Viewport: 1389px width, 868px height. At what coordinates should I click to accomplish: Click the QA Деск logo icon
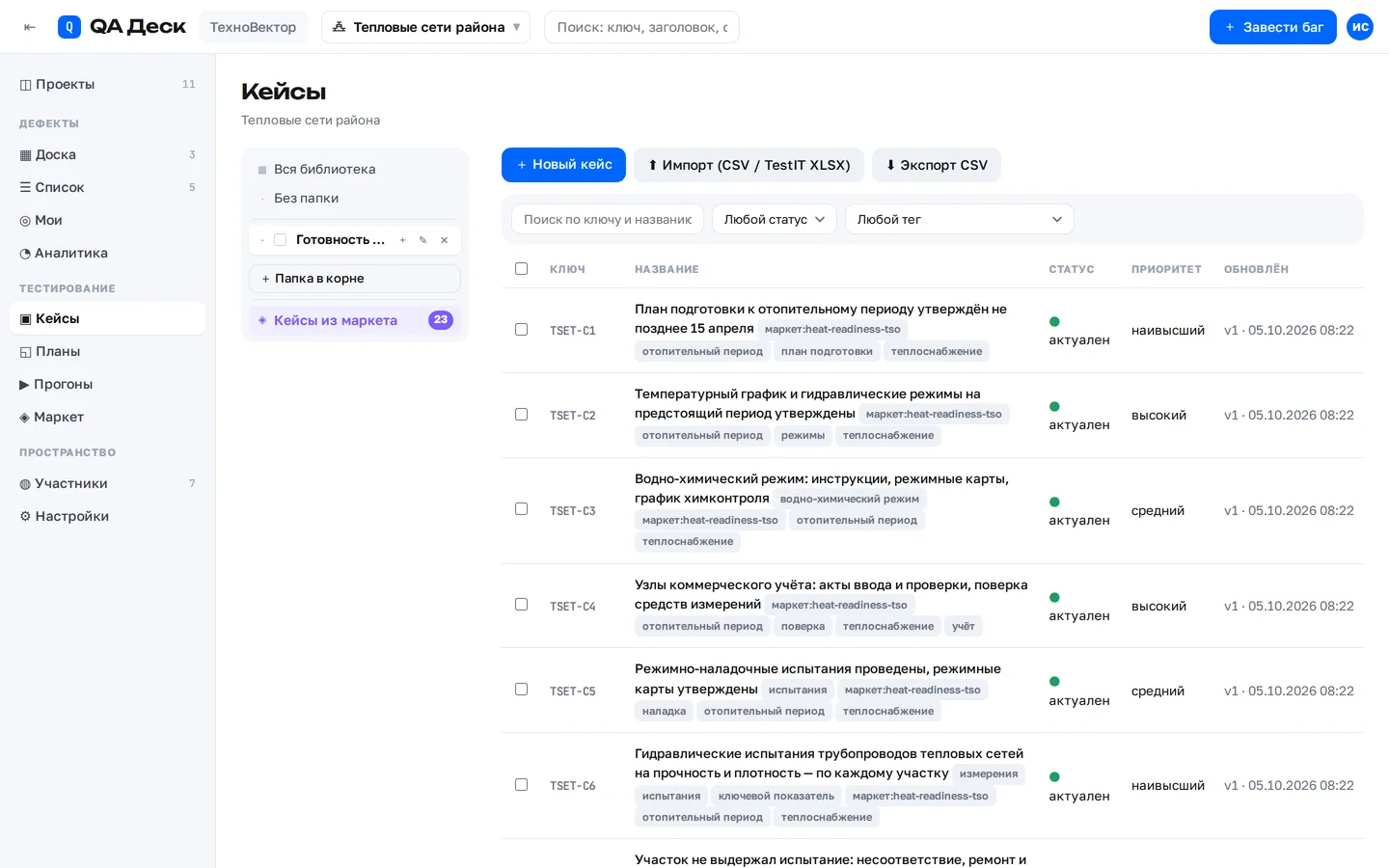pos(69,27)
